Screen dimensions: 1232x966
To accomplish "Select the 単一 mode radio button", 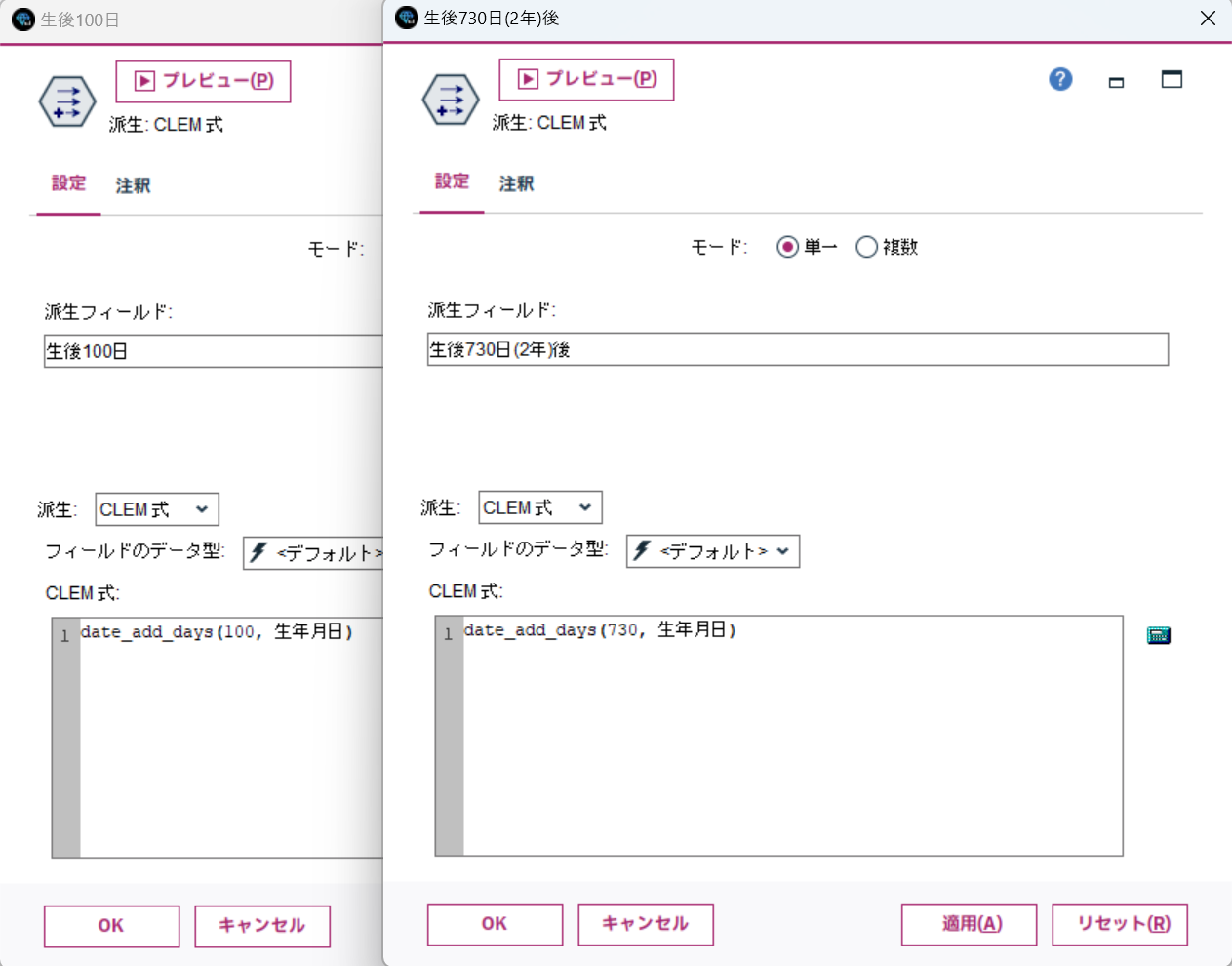I will click(787, 247).
